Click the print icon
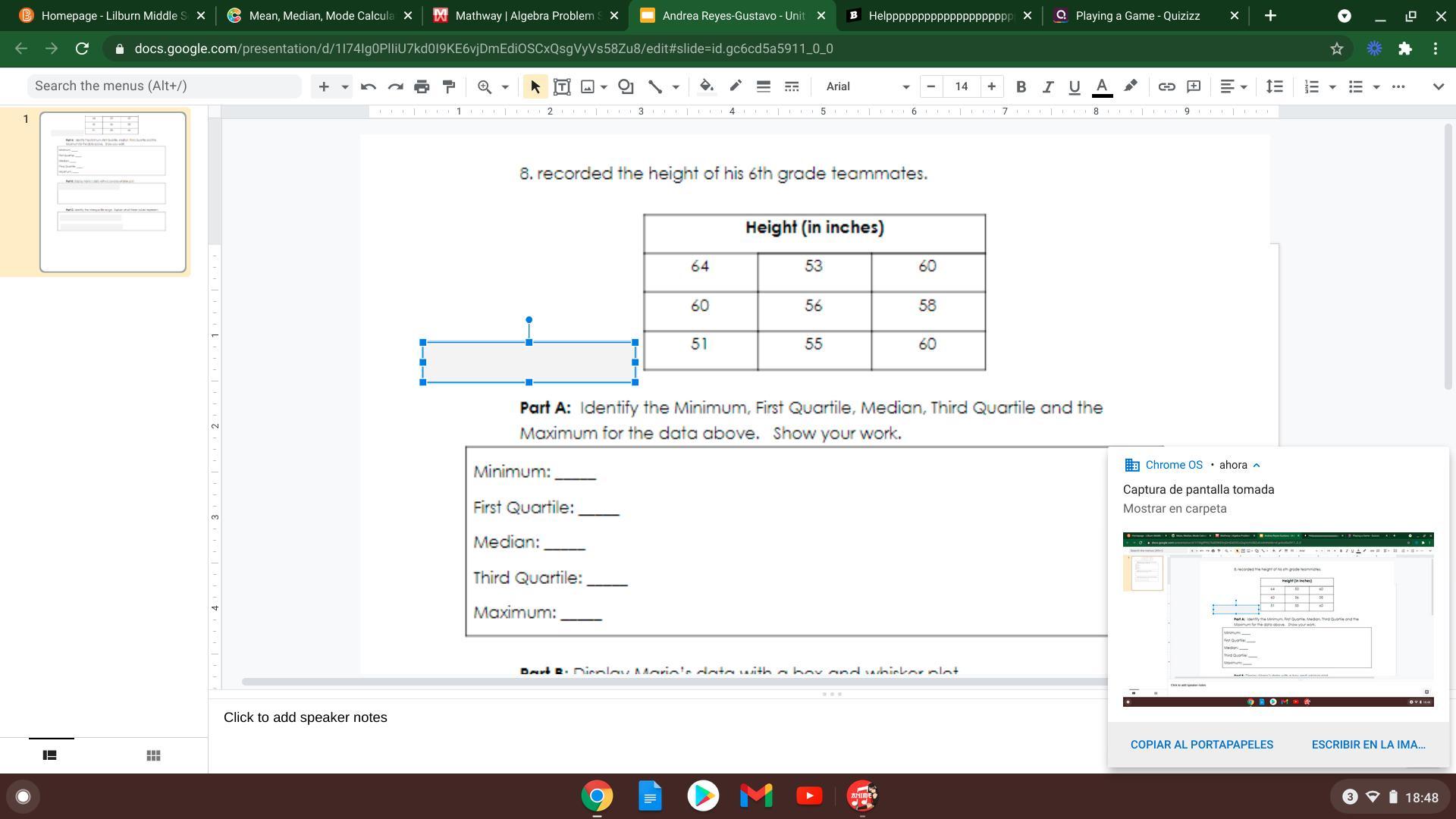This screenshot has width=1456, height=819. click(422, 86)
